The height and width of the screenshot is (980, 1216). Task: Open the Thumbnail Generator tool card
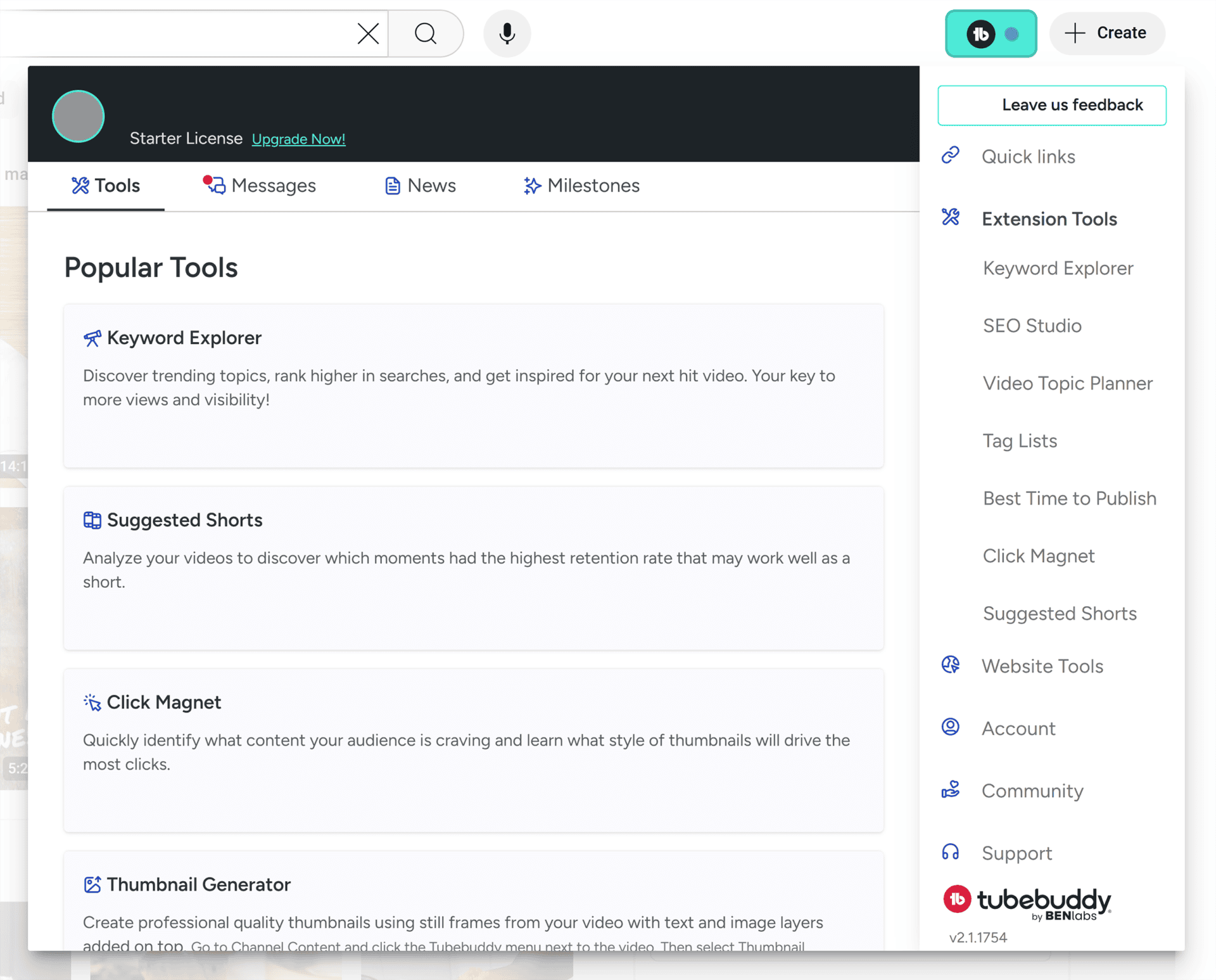pos(474,901)
